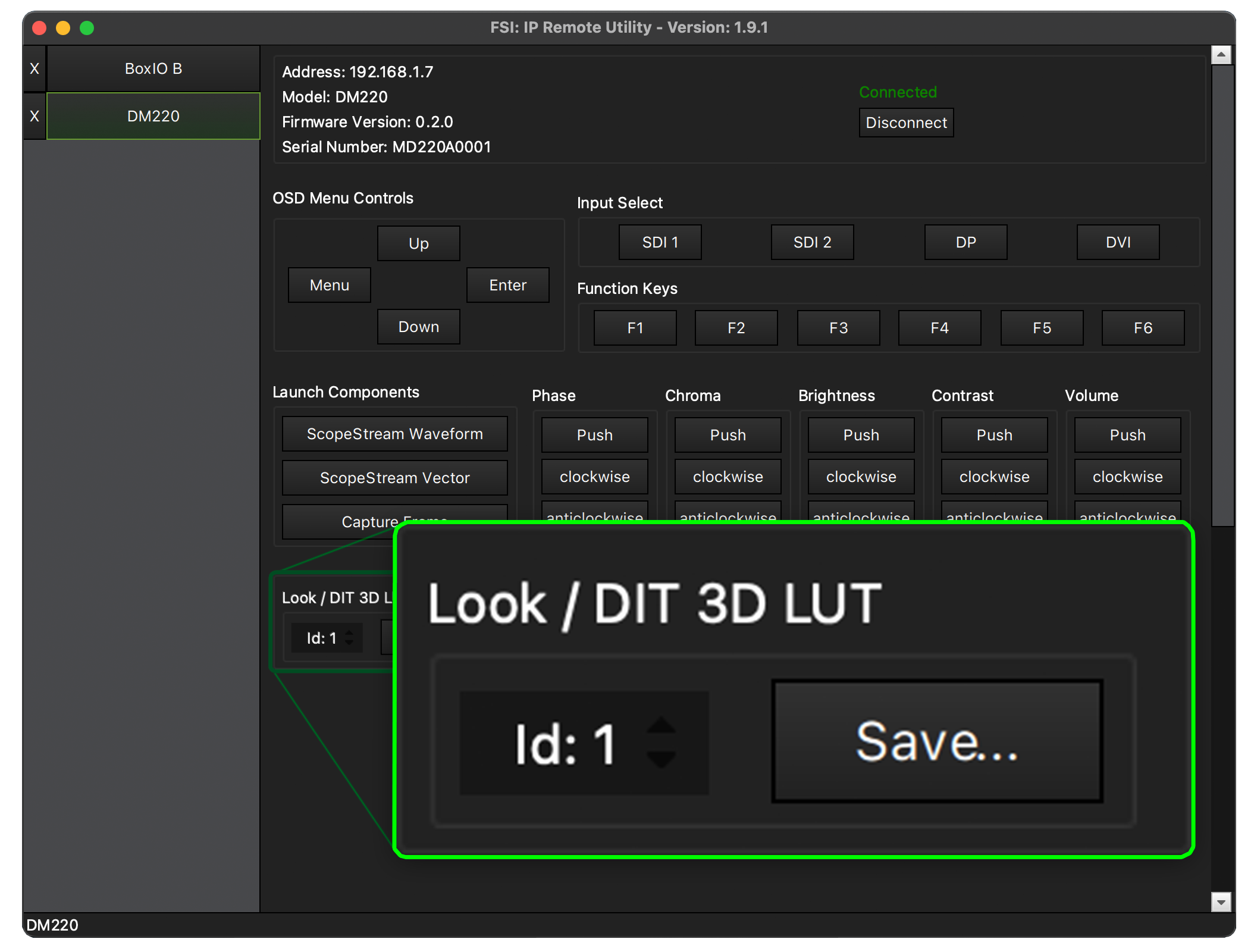Screen dimensions: 1254x952
Task: Select the DM220 device tab
Action: [153, 116]
